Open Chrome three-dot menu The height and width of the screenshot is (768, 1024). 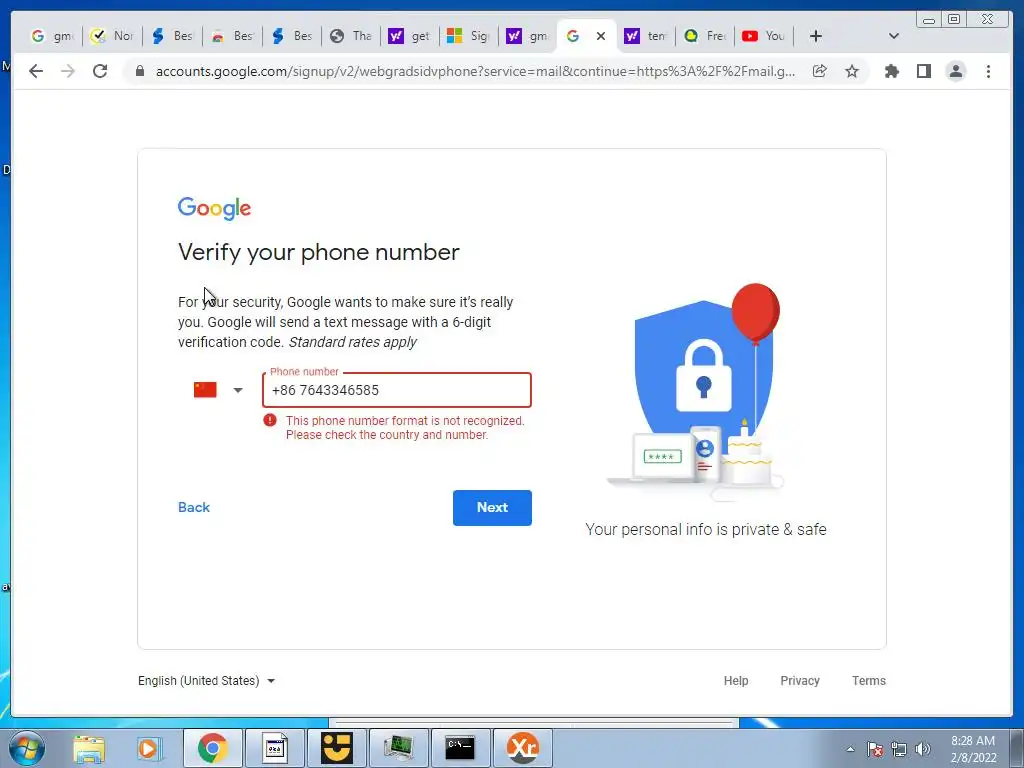tap(988, 71)
